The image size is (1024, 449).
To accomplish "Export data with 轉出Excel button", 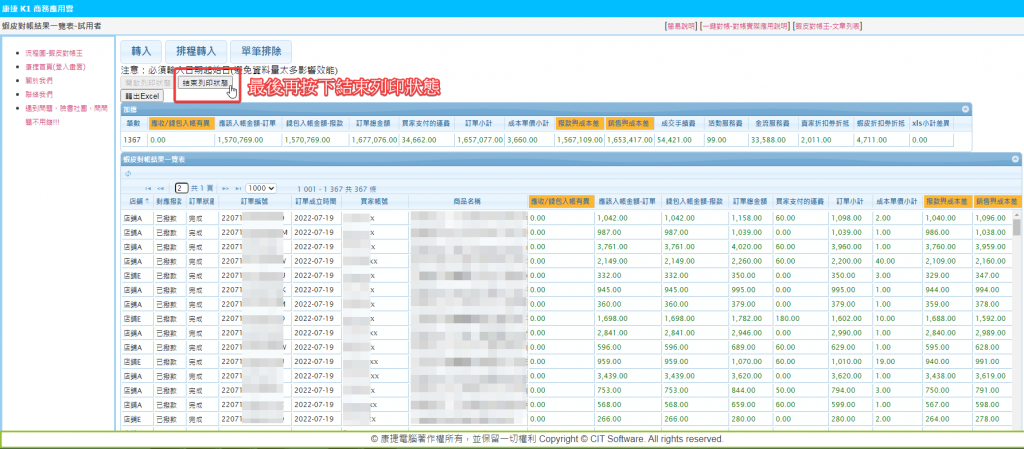I will pos(143,94).
